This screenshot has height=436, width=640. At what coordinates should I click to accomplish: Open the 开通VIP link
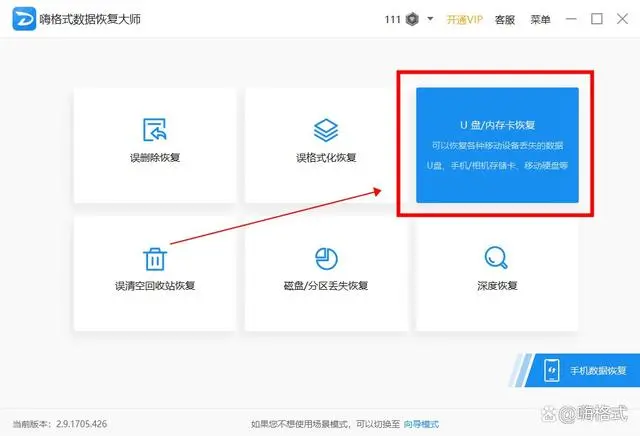coord(464,20)
